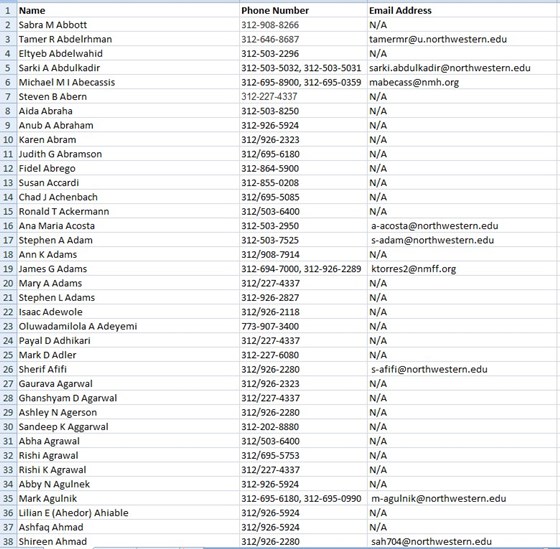This screenshot has height=549, width=560.
Task: Select the cell Abby N Agulnek
Action: tap(128, 484)
